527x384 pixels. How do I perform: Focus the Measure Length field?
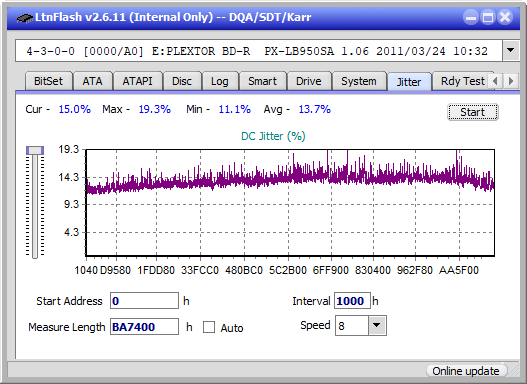(144, 327)
